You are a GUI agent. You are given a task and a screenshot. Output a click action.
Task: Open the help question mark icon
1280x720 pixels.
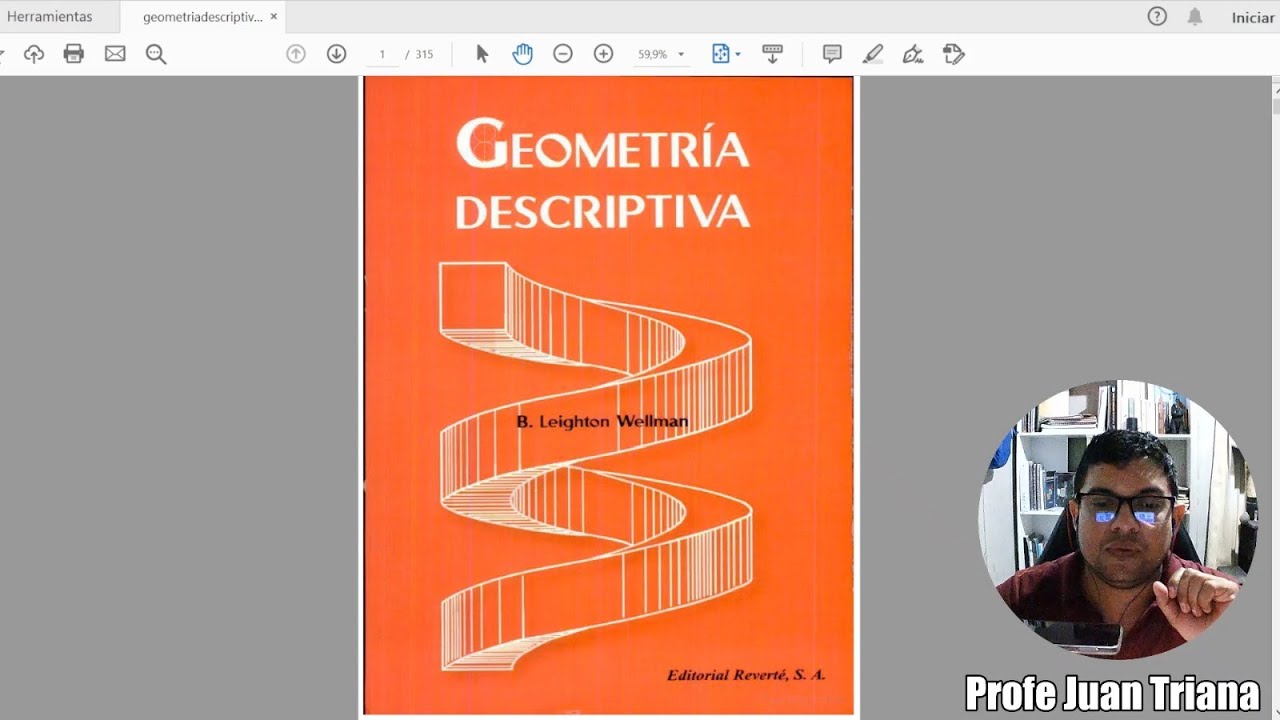pos(1157,17)
